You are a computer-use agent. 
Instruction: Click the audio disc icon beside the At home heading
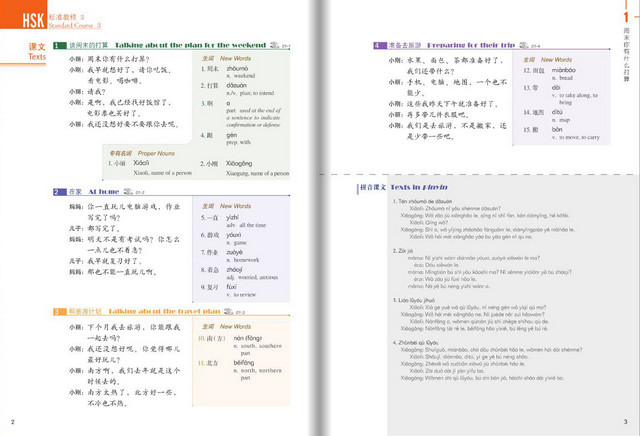[x=128, y=191]
